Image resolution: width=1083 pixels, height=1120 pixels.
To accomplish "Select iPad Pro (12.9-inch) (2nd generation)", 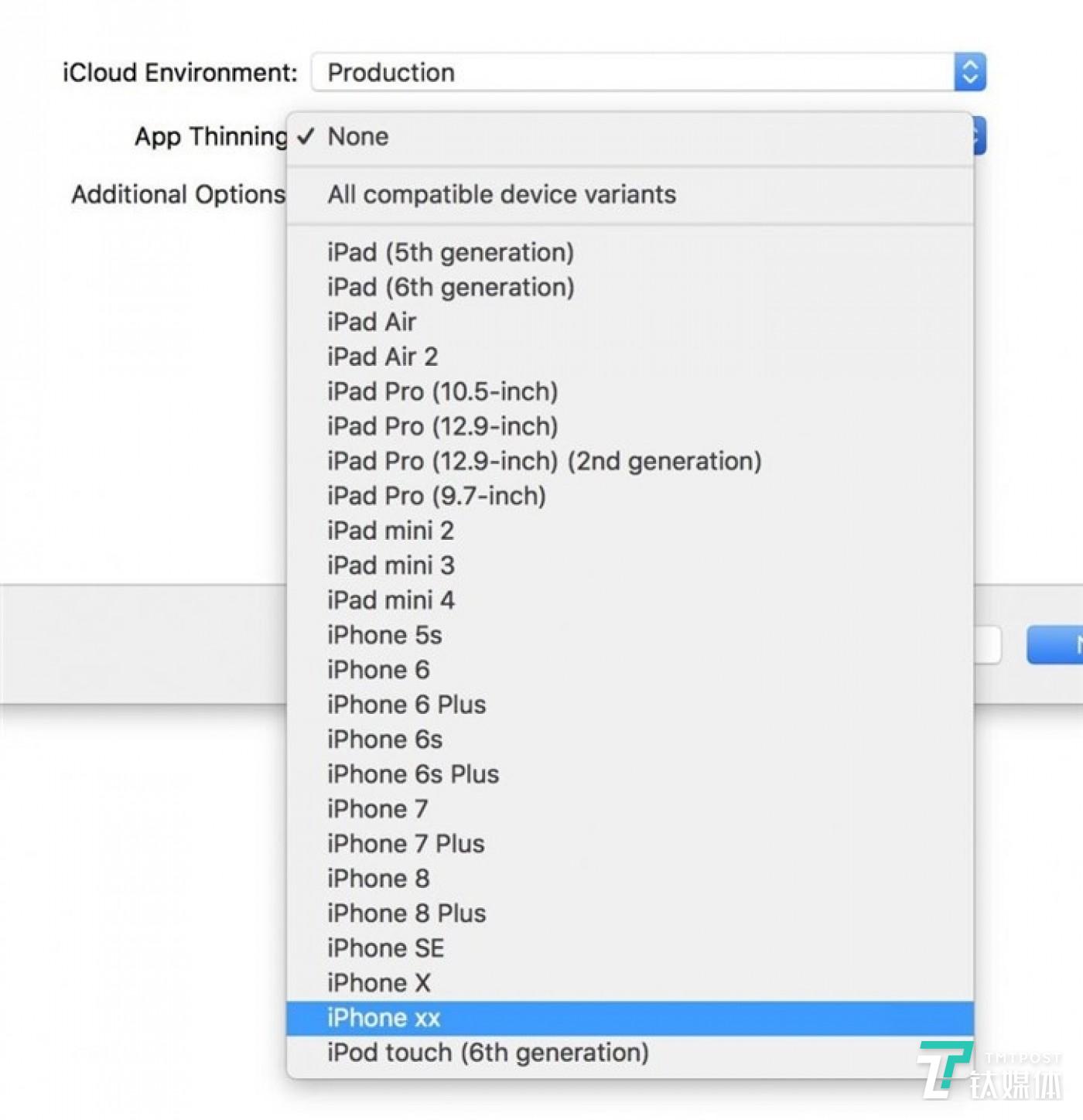I will 544,460.
